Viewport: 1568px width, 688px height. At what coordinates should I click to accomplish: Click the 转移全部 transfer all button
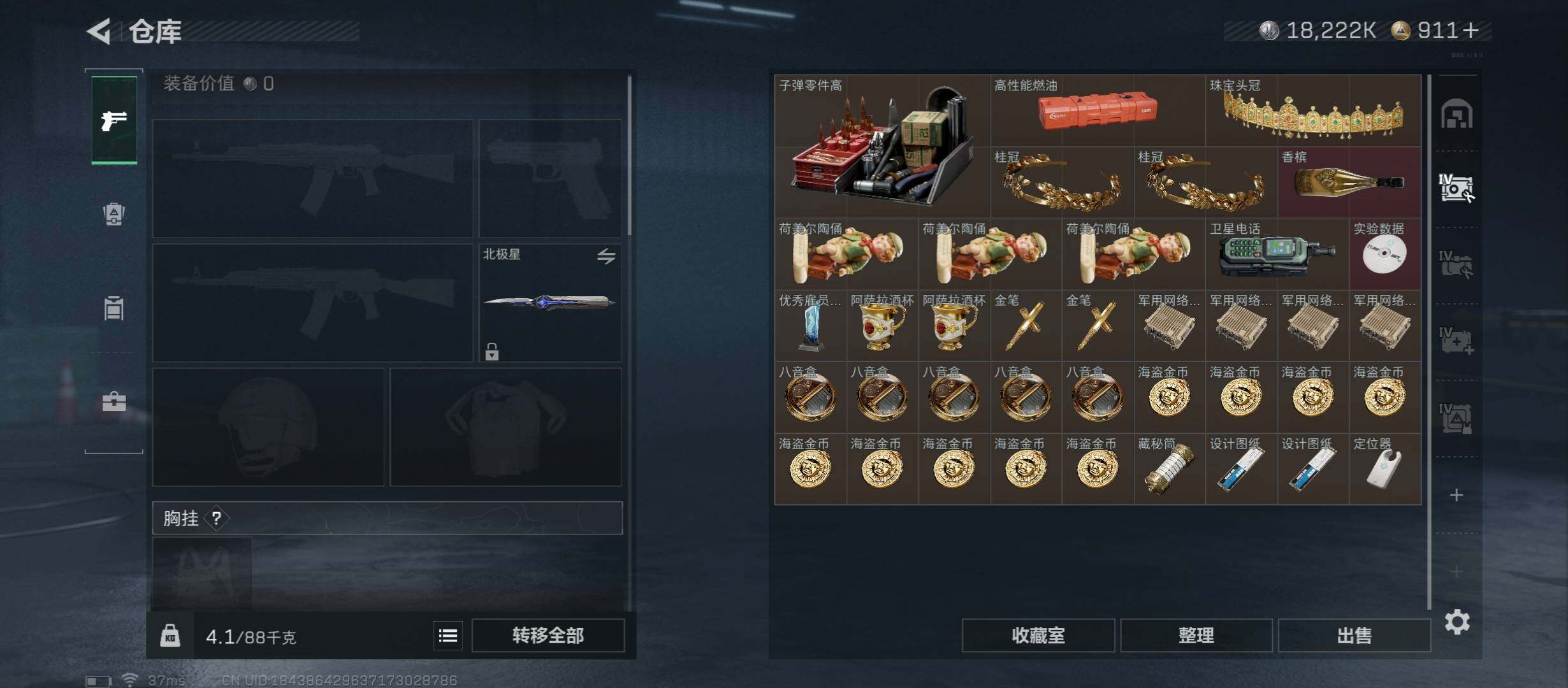[548, 635]
